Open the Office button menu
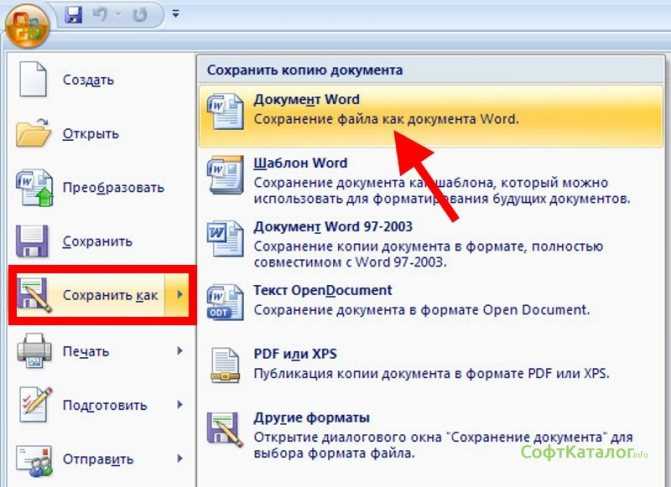The height and width of the screenshot is (487, 671). [x=27, y=26]
